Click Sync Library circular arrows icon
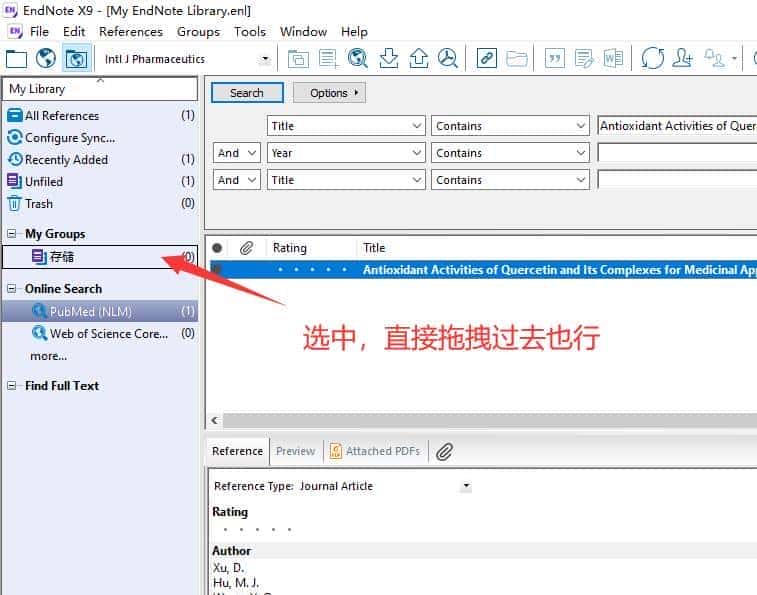Screen dimensions: 757x595 point(652,59)
